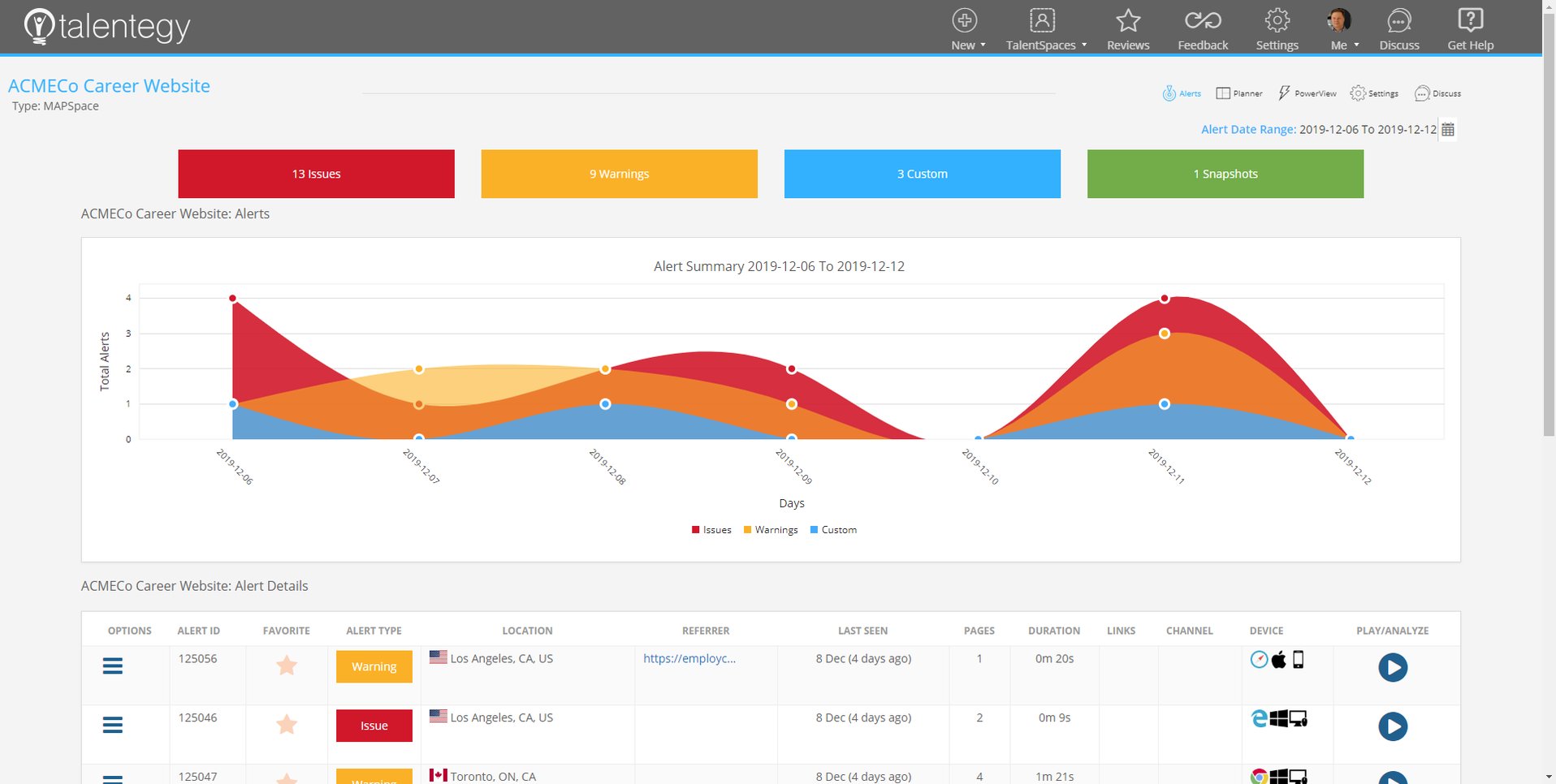Filter by 9 Warnings orange tile

click(619, 174)
